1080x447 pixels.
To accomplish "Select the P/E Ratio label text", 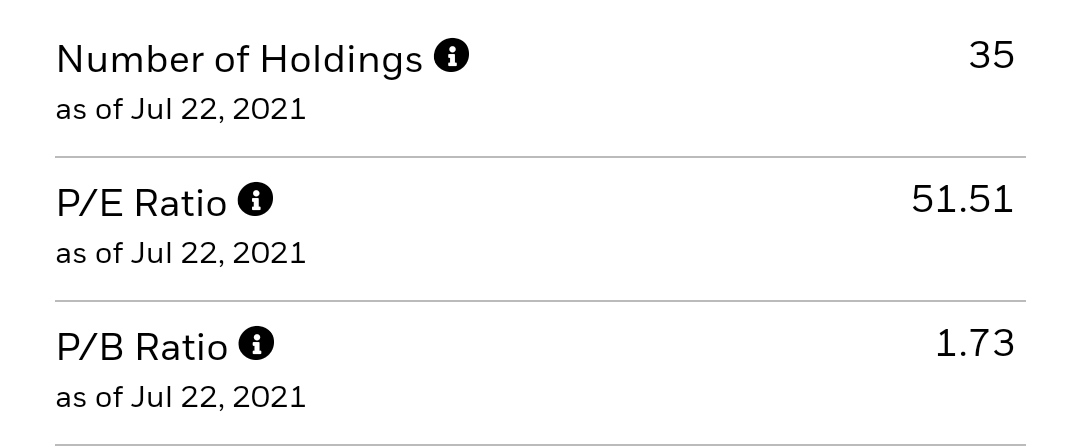I will pyautogui.click(x=141, y=203).
